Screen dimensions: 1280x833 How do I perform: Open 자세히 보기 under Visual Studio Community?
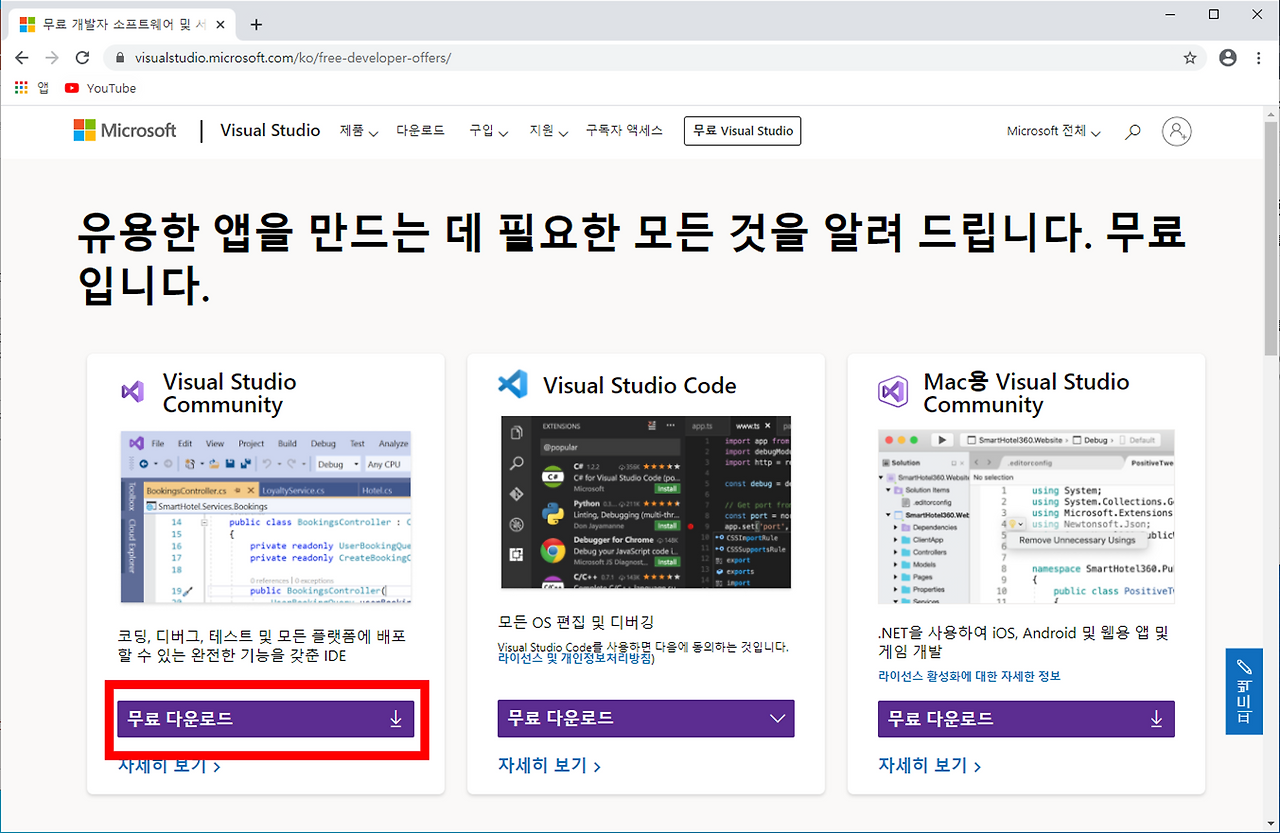[170, 766]
